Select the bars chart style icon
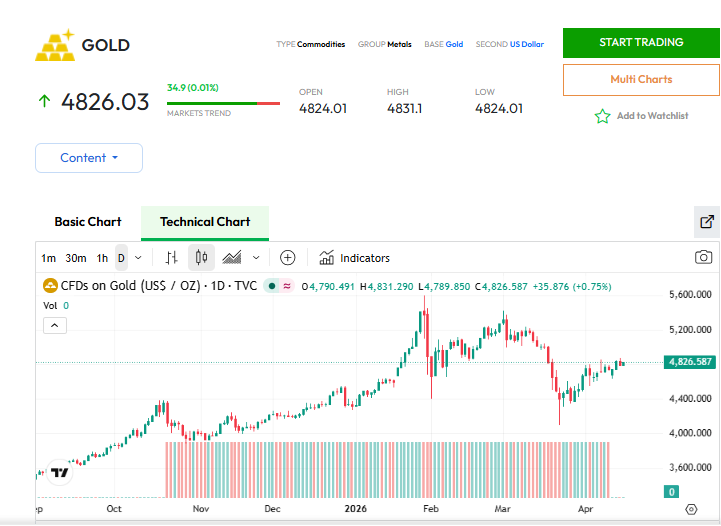Viewport: 721px width, 526px height. point(172,258)
